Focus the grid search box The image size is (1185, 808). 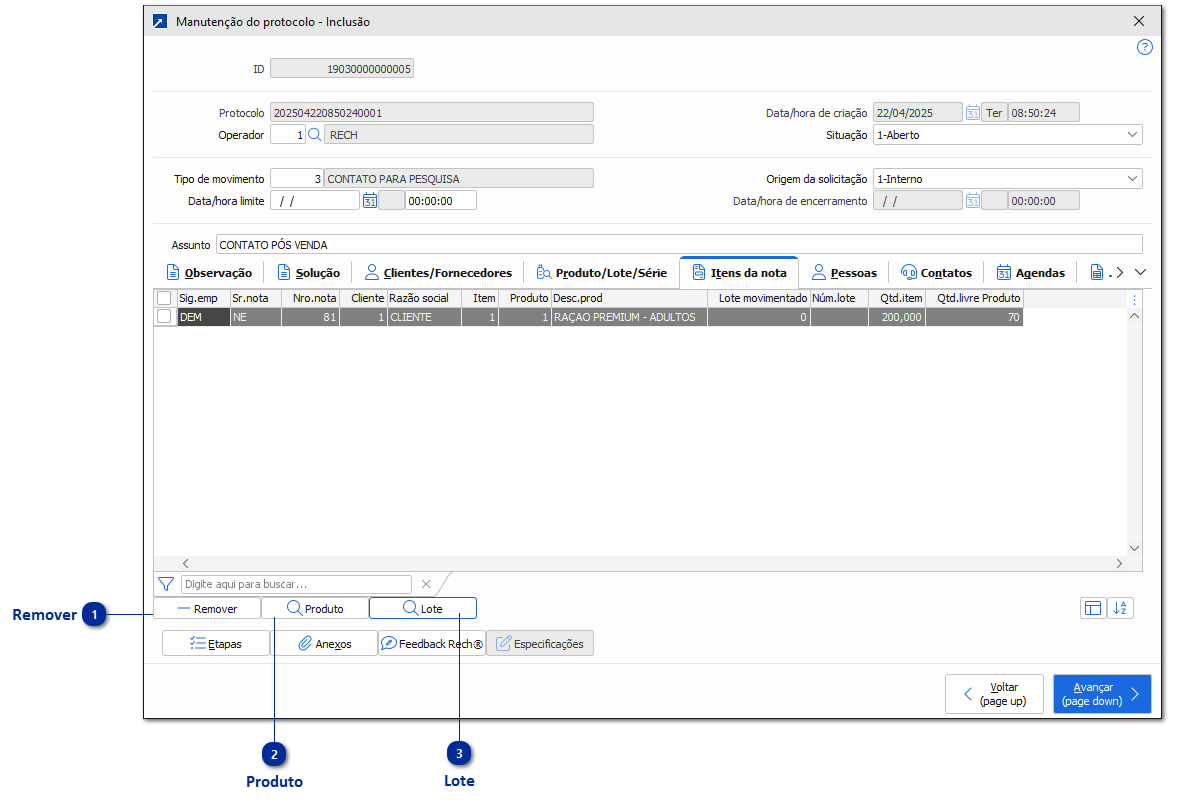(x=296, y=584)
